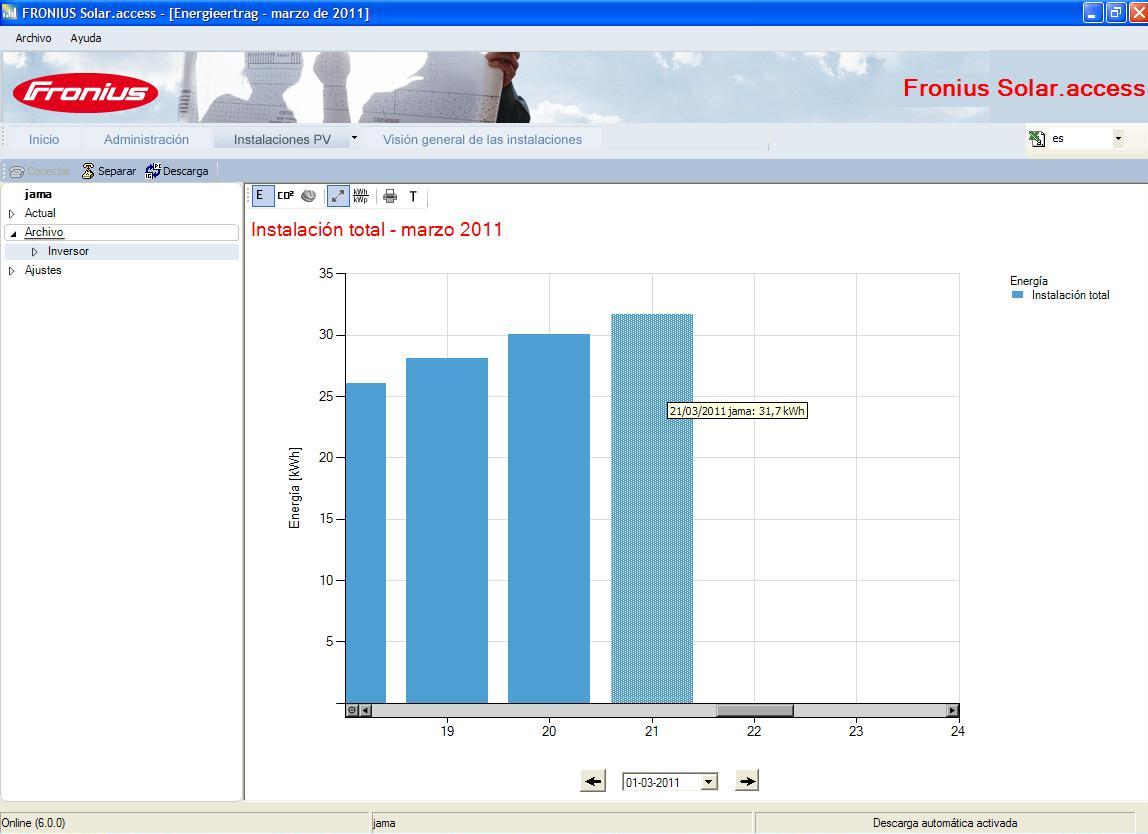Toggle the auto-scale arrows icon

[x=338, y=196]
